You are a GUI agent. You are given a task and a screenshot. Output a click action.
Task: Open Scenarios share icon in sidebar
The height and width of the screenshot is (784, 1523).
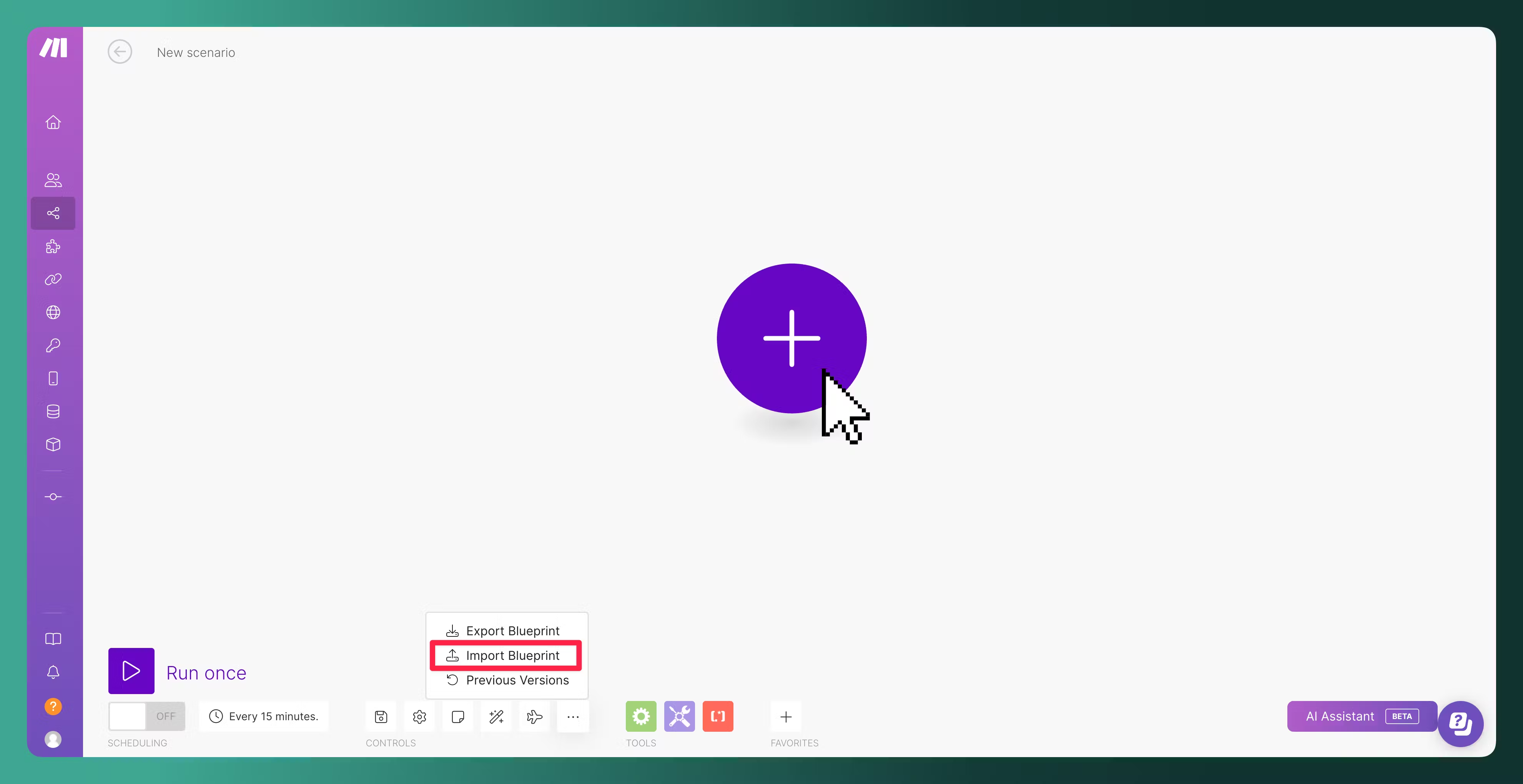point(53,213)
